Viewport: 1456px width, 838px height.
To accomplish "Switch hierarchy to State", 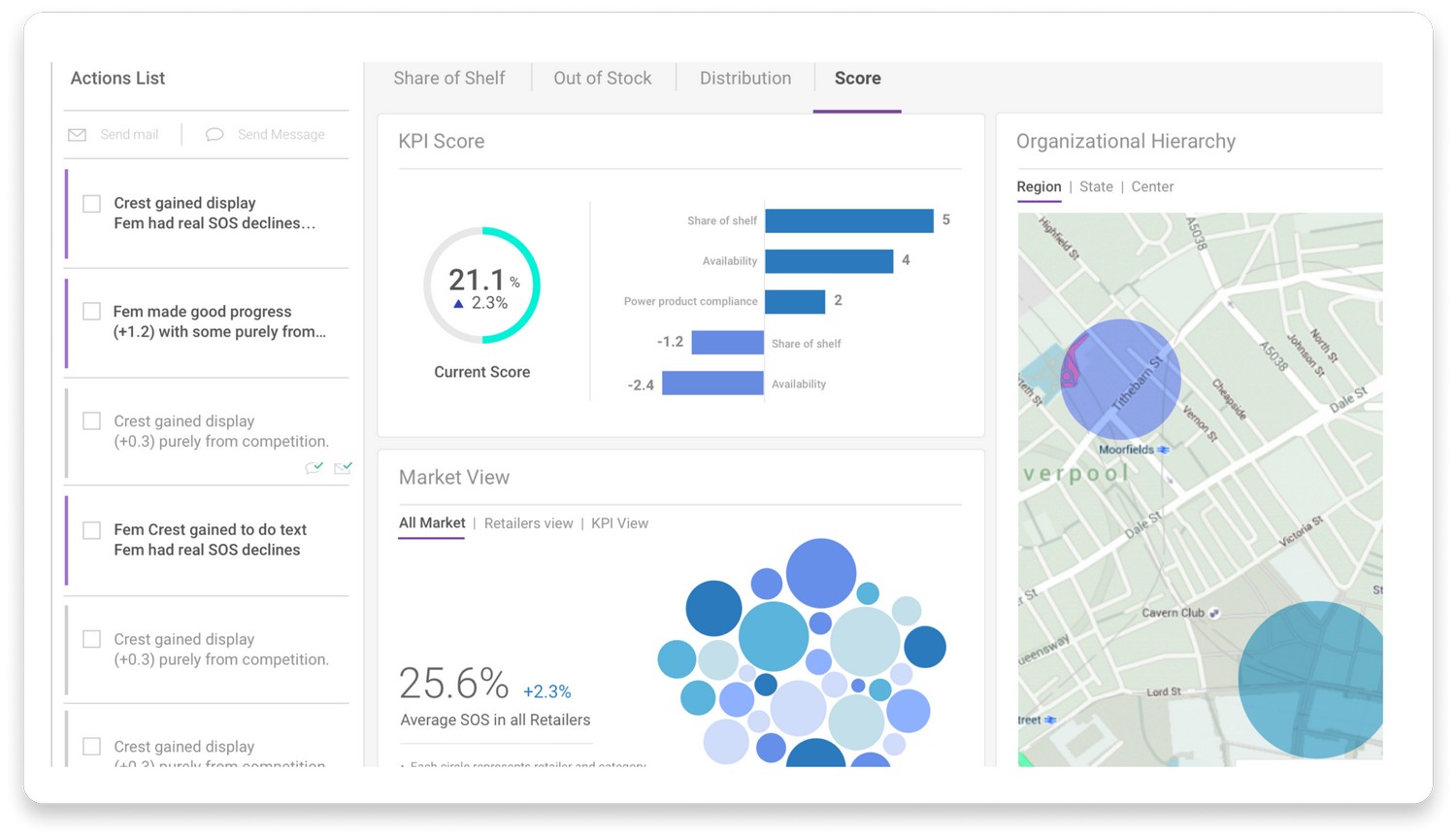I will coord(1096,186).
